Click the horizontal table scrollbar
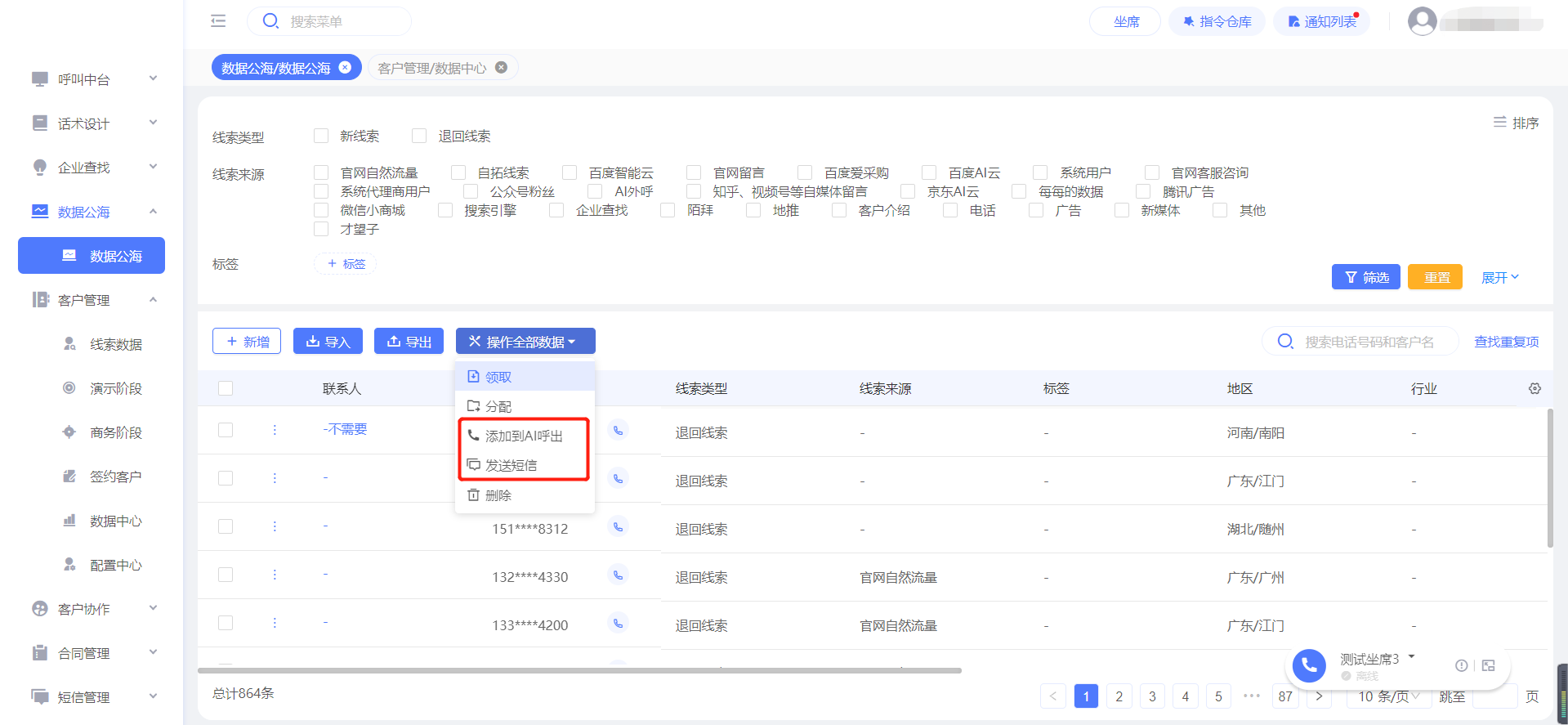 click(579, 670)
